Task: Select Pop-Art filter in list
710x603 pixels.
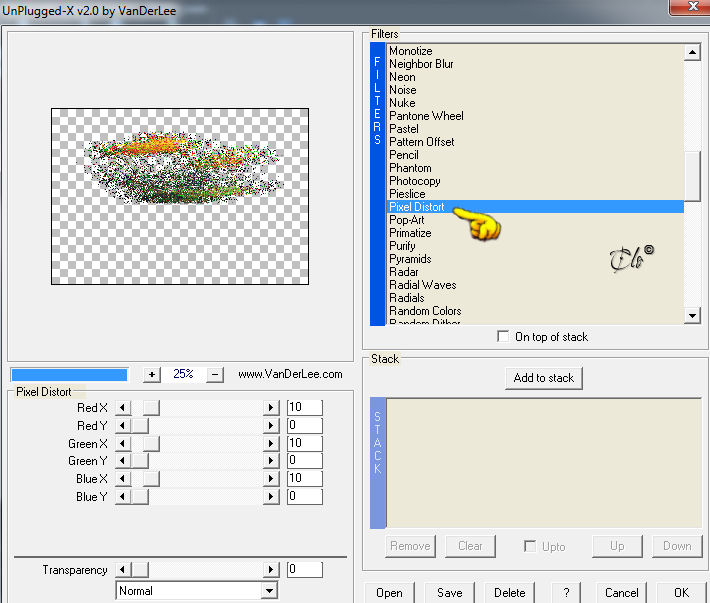Action: 407,220
